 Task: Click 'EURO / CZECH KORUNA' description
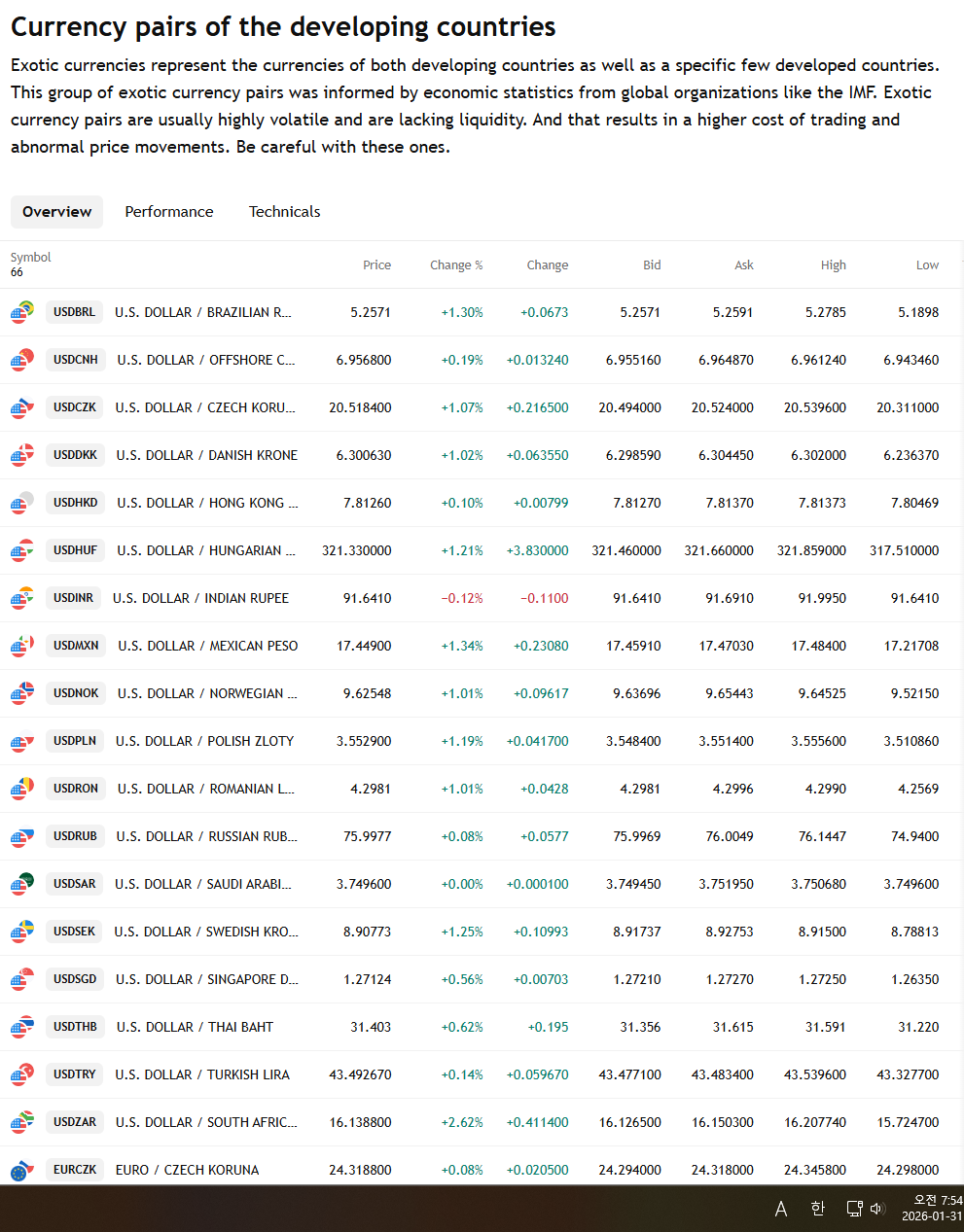pos(188,1170)
